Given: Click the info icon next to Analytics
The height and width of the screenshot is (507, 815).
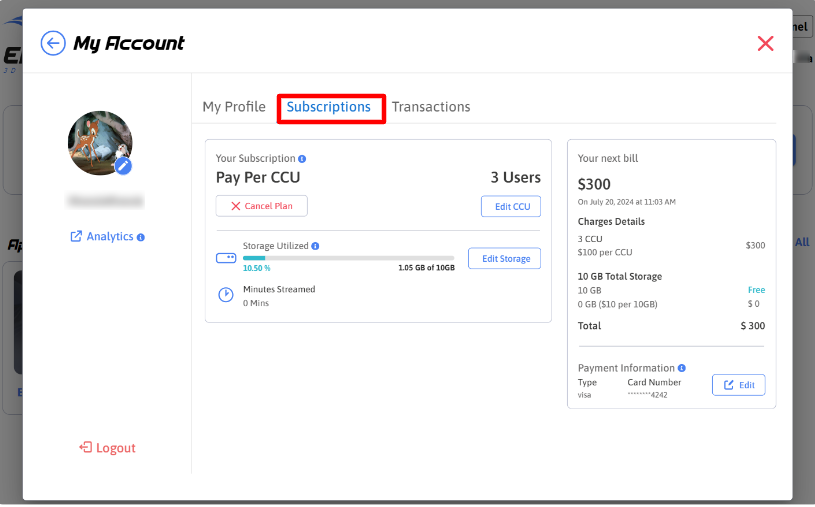Looking at the screenshot, I should pos(141,237).
